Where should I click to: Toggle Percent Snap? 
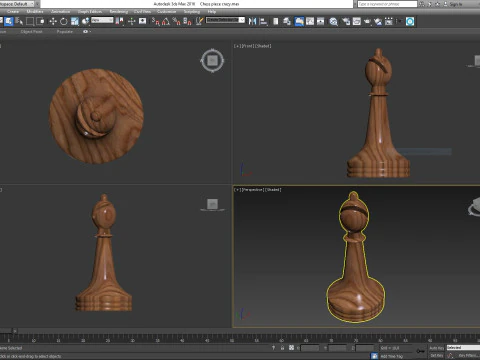point(176,21)
